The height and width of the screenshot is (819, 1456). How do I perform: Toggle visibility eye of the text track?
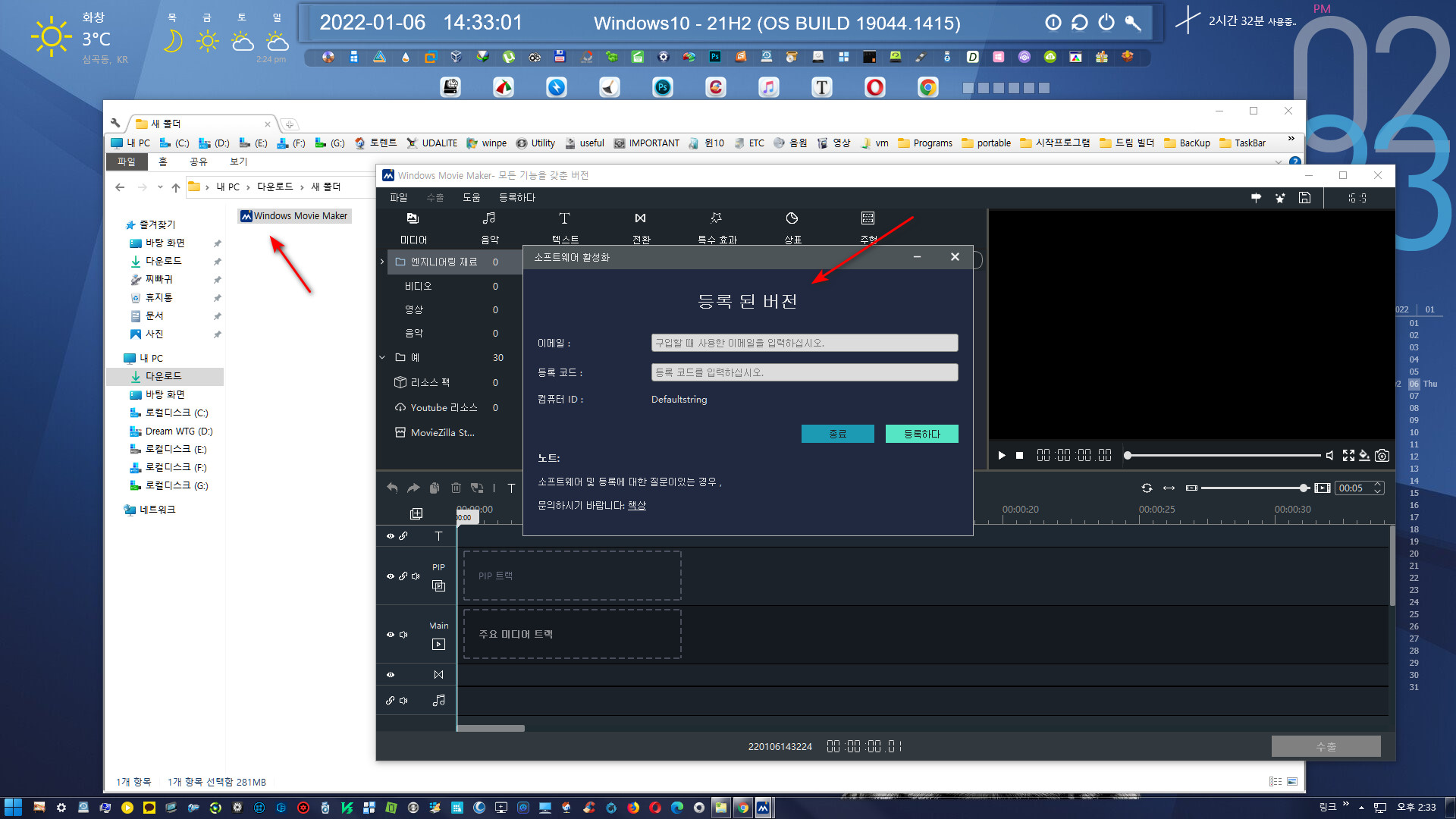click(391, 536)
